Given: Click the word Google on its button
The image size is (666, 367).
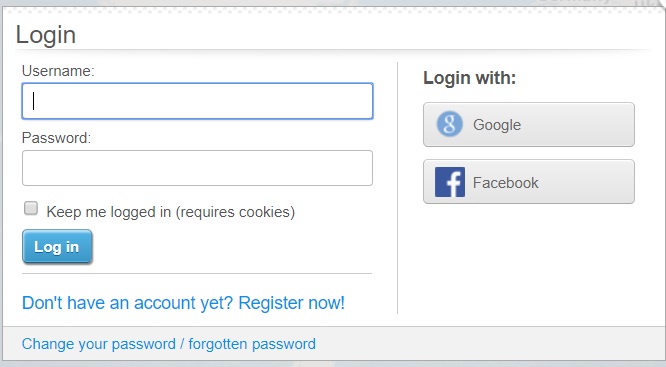Looking at the screenshot, I should [497, 125].
